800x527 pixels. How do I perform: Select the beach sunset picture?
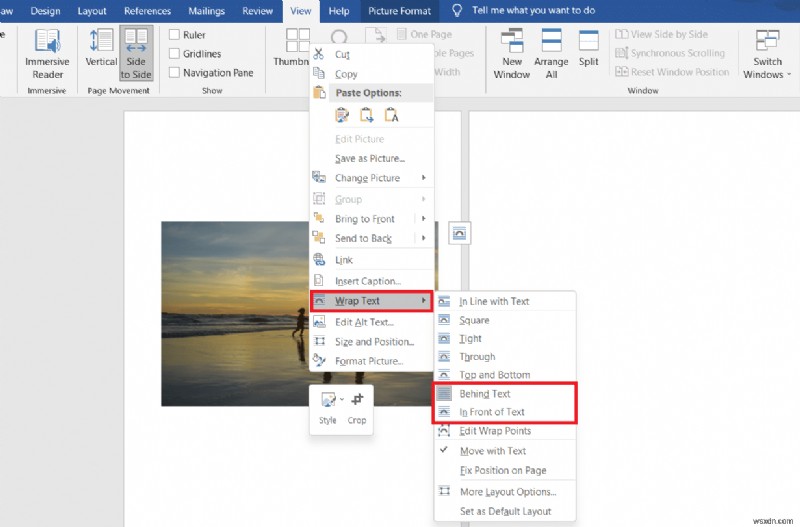click(235, 313)
